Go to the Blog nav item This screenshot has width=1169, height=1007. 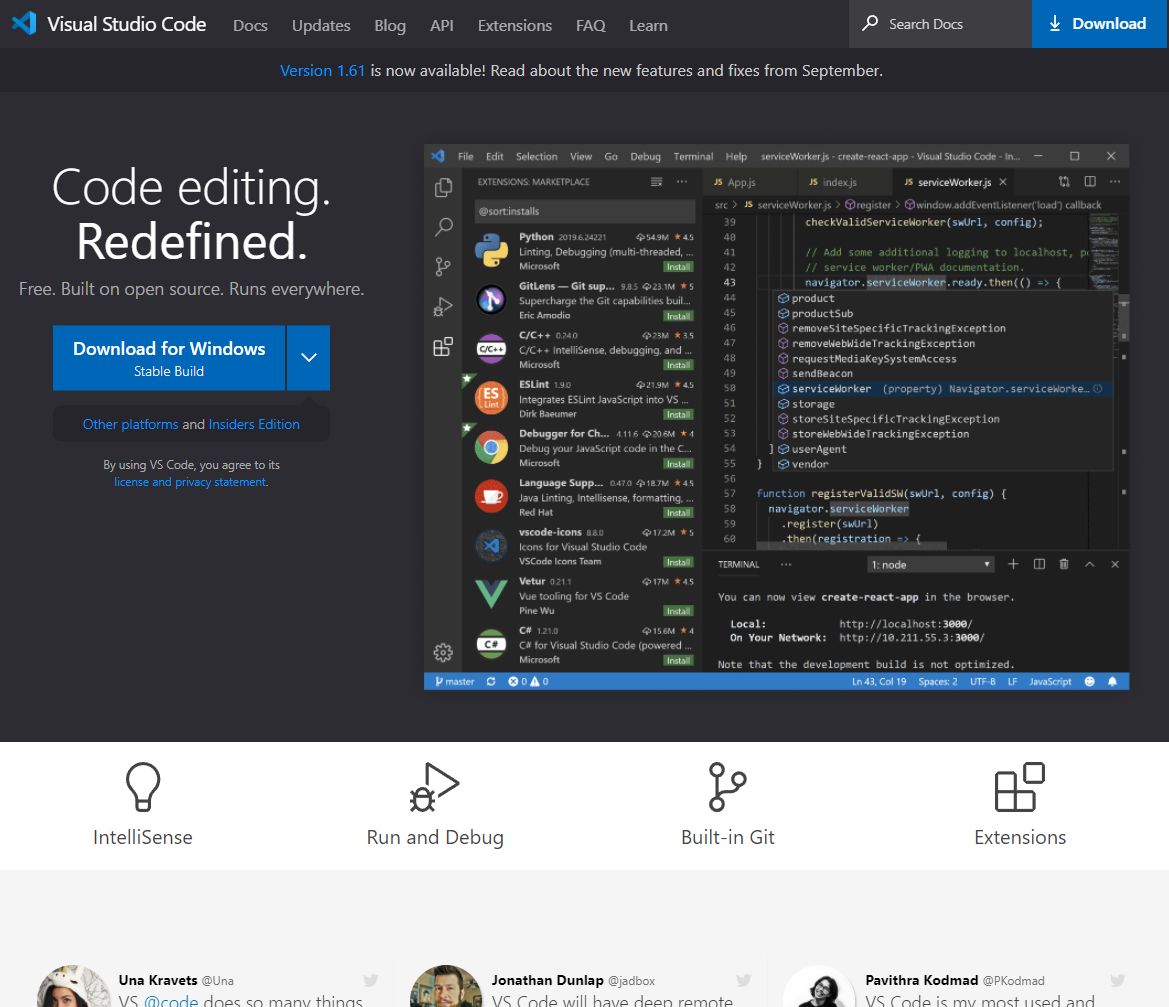pos(390,25)
